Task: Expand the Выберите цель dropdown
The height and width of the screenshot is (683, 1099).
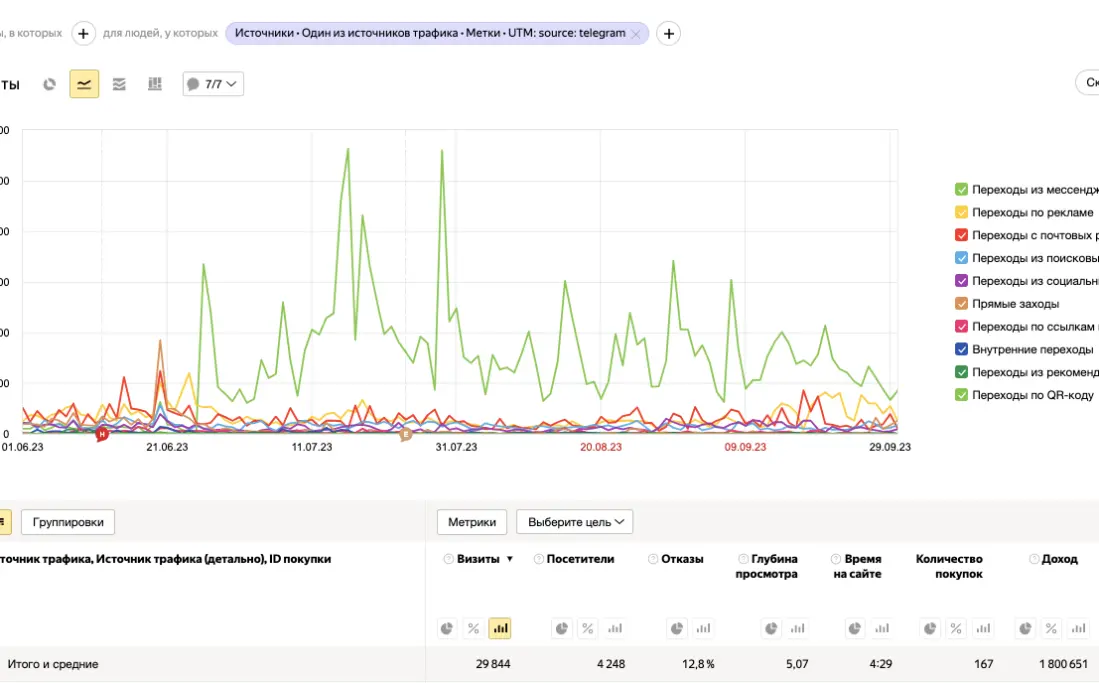Action: coord(574,522)
